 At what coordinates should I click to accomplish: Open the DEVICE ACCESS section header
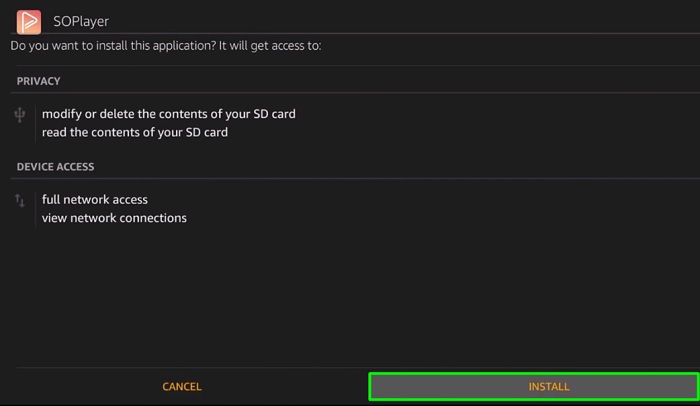pos(55,167)
